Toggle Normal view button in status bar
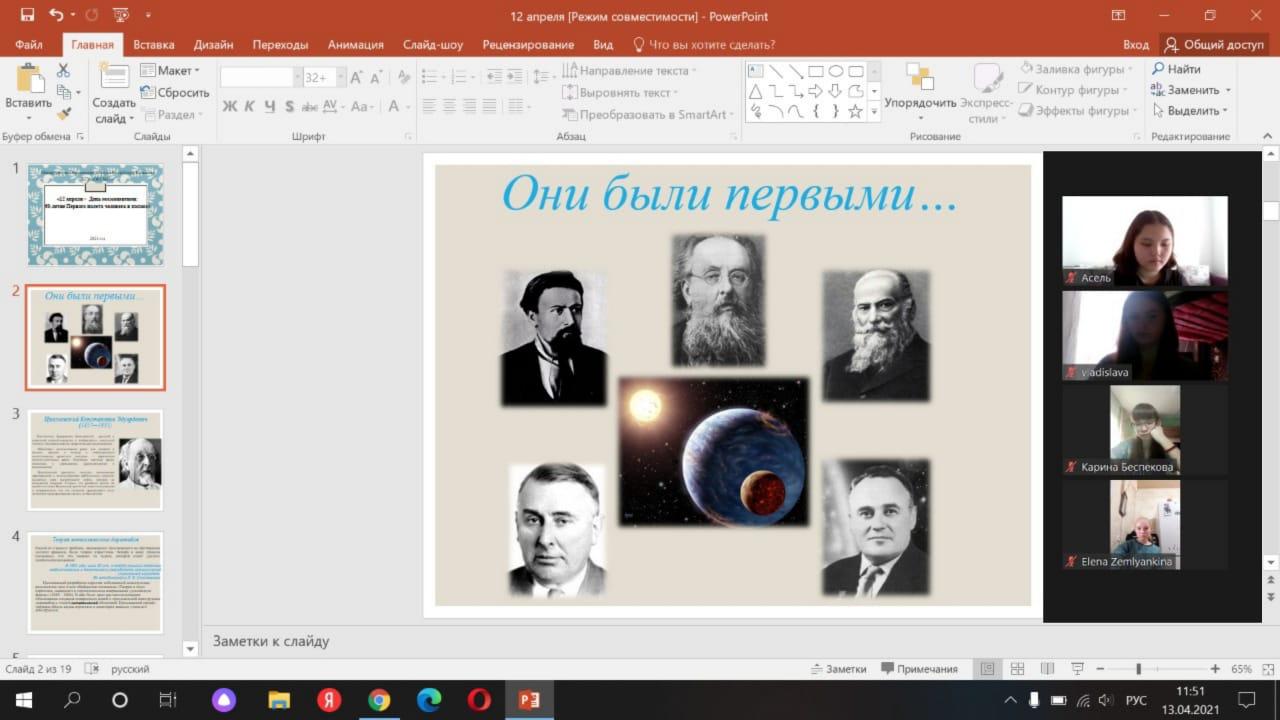The image size is (1280, 720). [x=988, y=669]
